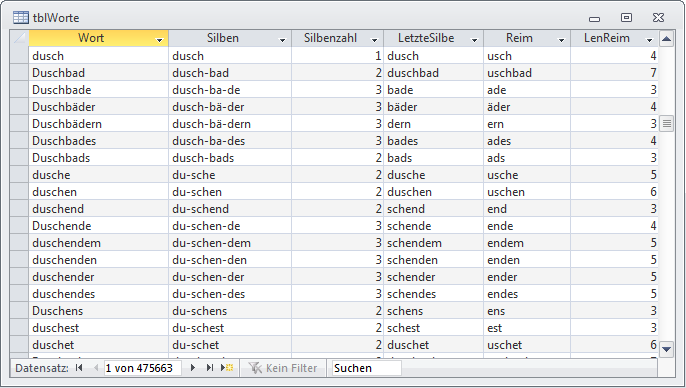Click Silben cell 'du-schen-de'
This screenshot has height=388, width=686.
230,226
